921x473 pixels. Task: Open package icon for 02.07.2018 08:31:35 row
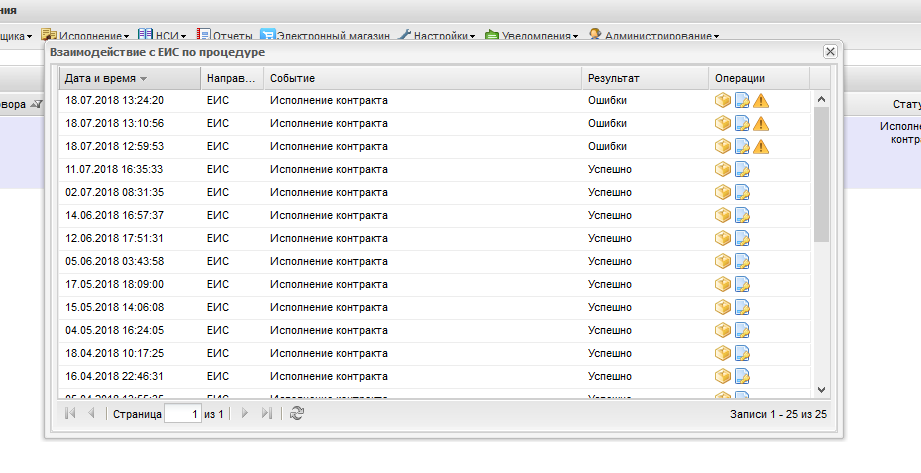pos(722,192)
